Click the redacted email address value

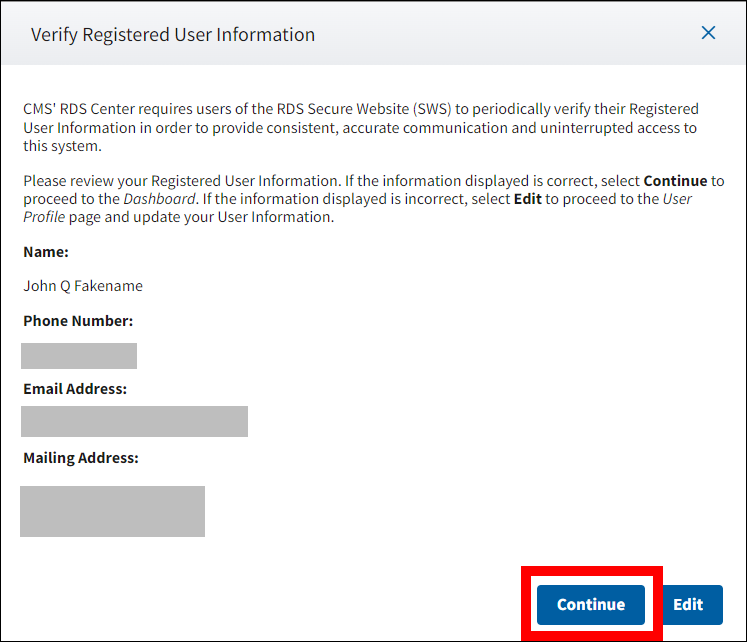point(134,421)
